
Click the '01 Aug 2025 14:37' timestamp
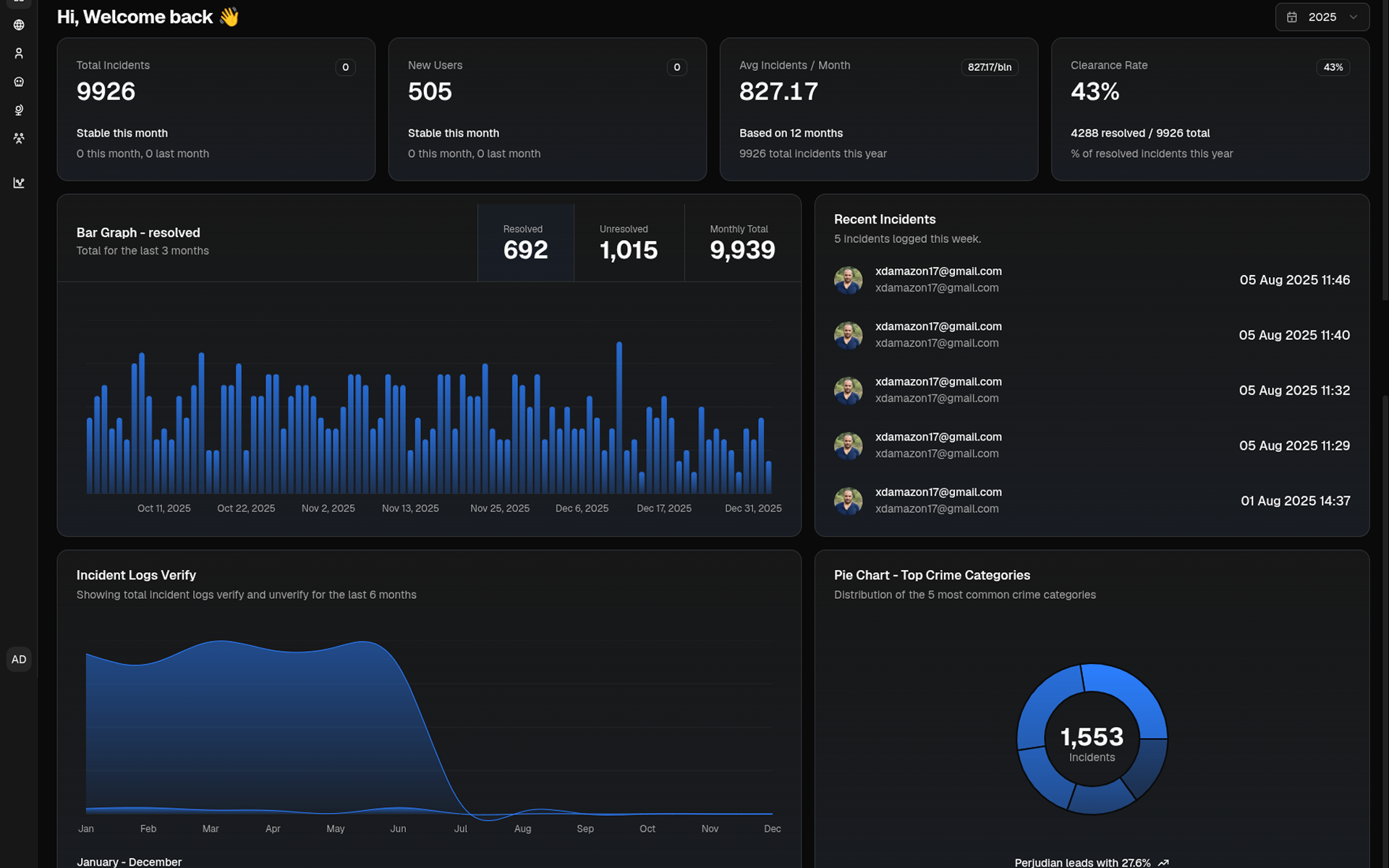[1295, 501]
